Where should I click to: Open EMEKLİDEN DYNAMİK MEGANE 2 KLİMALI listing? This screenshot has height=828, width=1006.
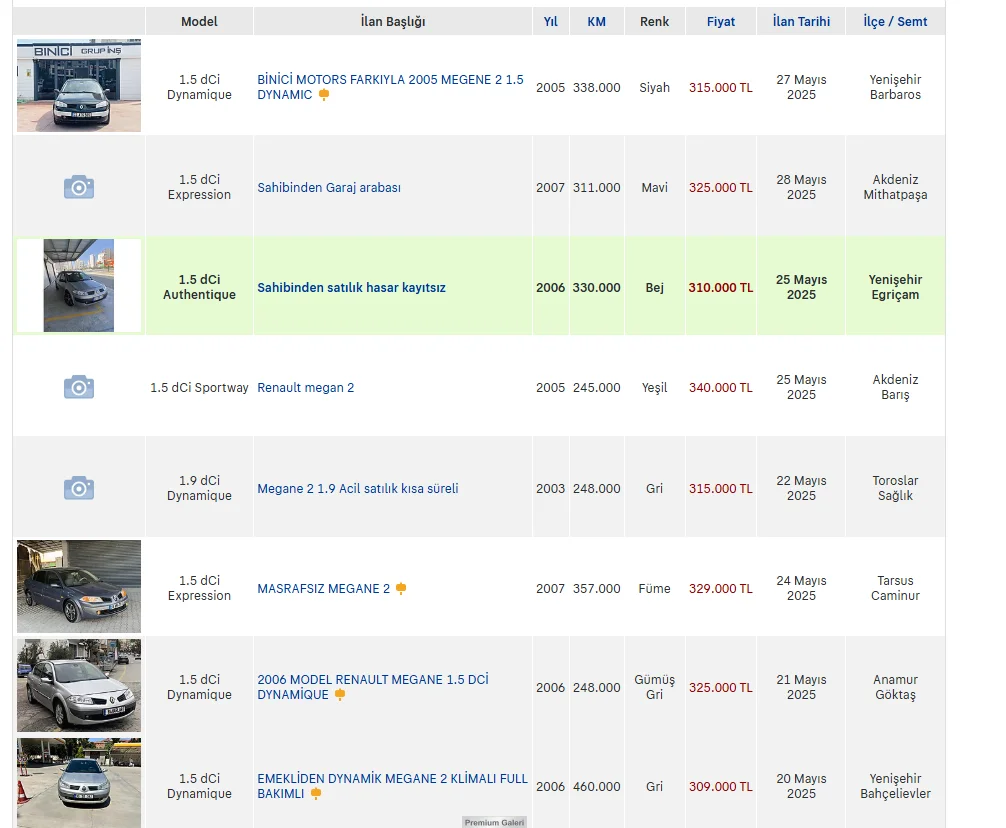[392, 786]
